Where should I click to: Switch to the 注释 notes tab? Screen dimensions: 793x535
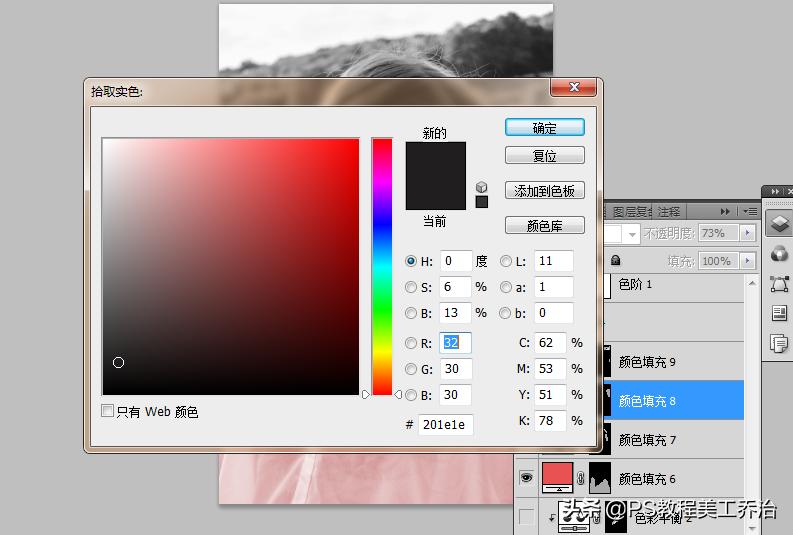point(669,211)
